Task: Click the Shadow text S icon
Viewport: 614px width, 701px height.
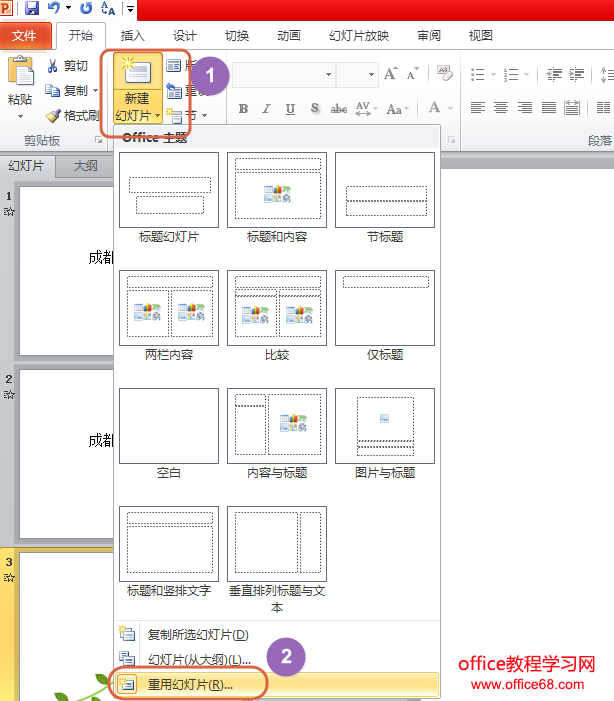Action: click(314, 109)
